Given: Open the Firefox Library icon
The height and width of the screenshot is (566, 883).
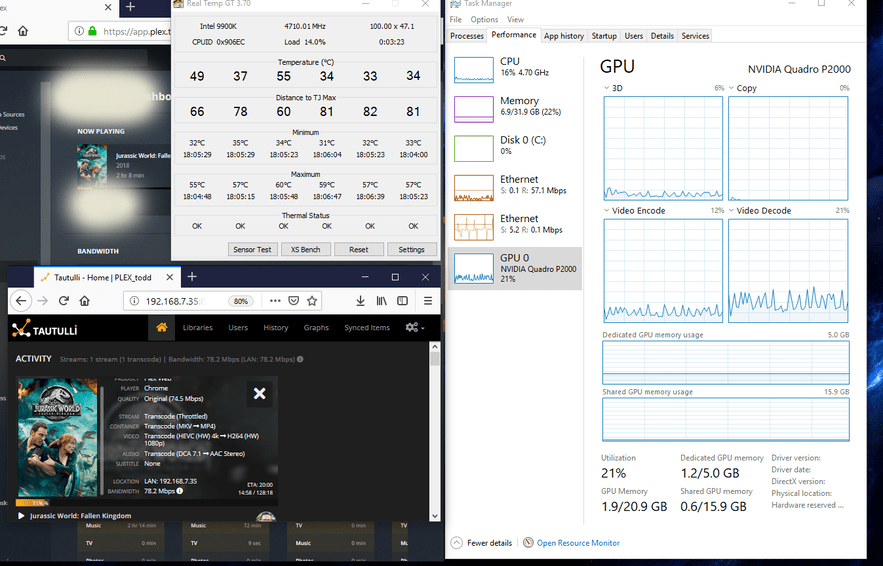Looking at the screenshot, I should tap(381, 301).
